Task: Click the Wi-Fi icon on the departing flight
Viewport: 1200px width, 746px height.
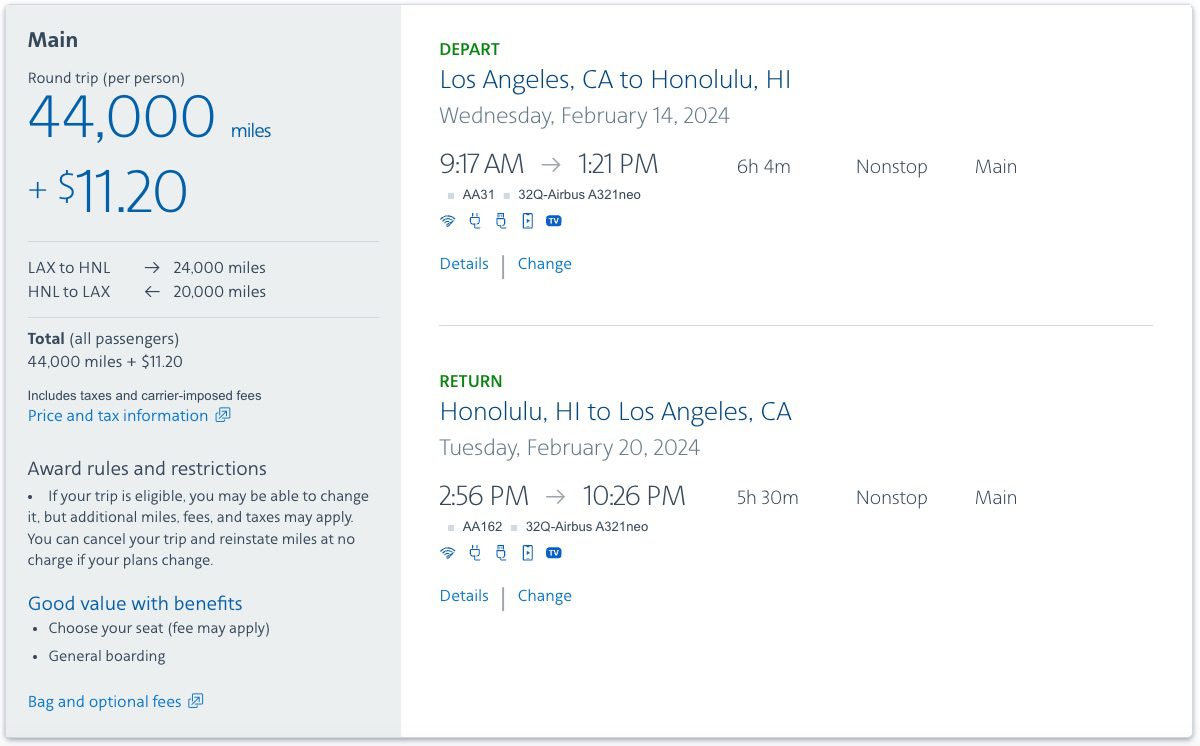Action: (x=447, y=220)
